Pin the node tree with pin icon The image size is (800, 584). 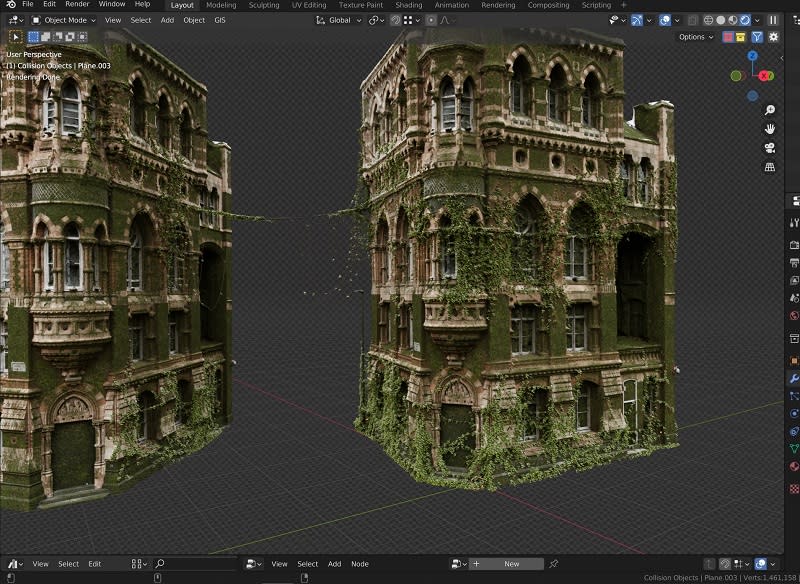click(x=553, y=564)
